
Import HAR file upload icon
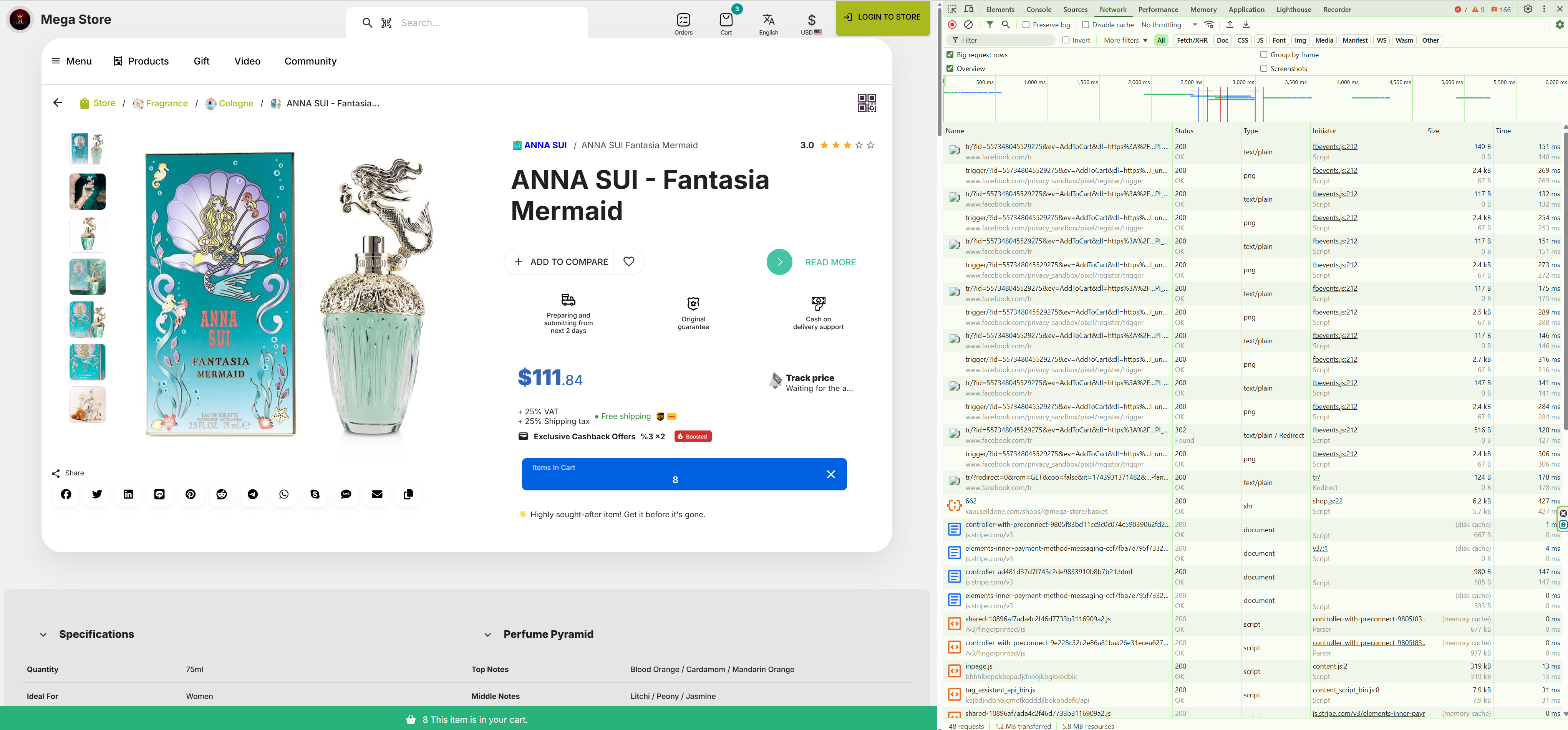point(1230,24)
